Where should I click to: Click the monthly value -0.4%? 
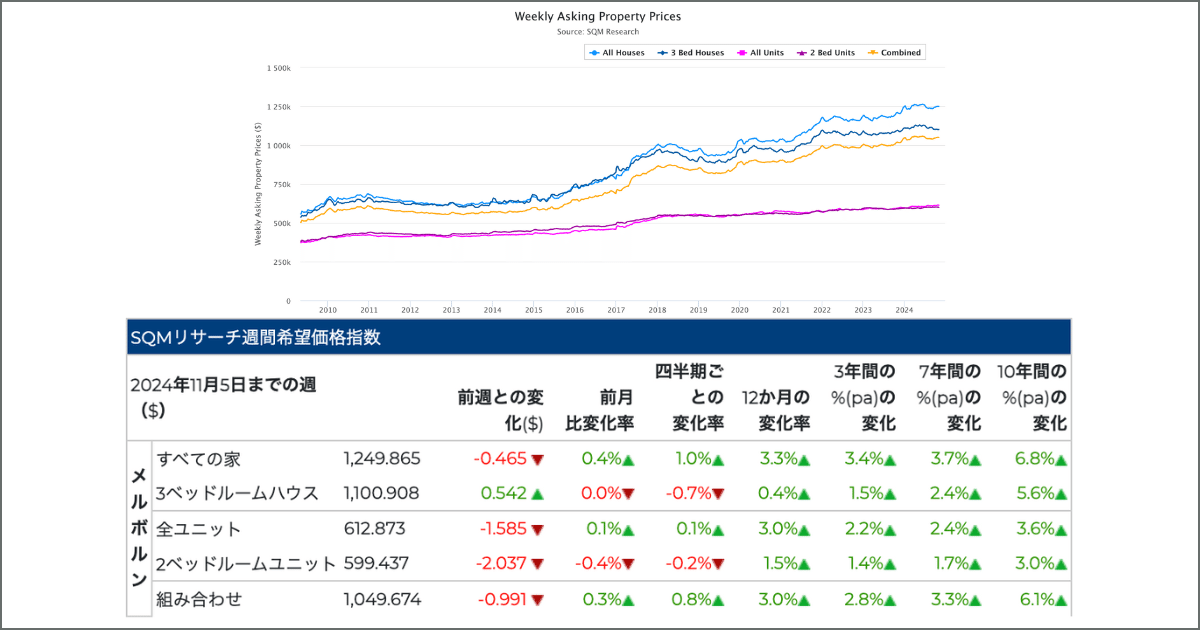pos(598,564)
